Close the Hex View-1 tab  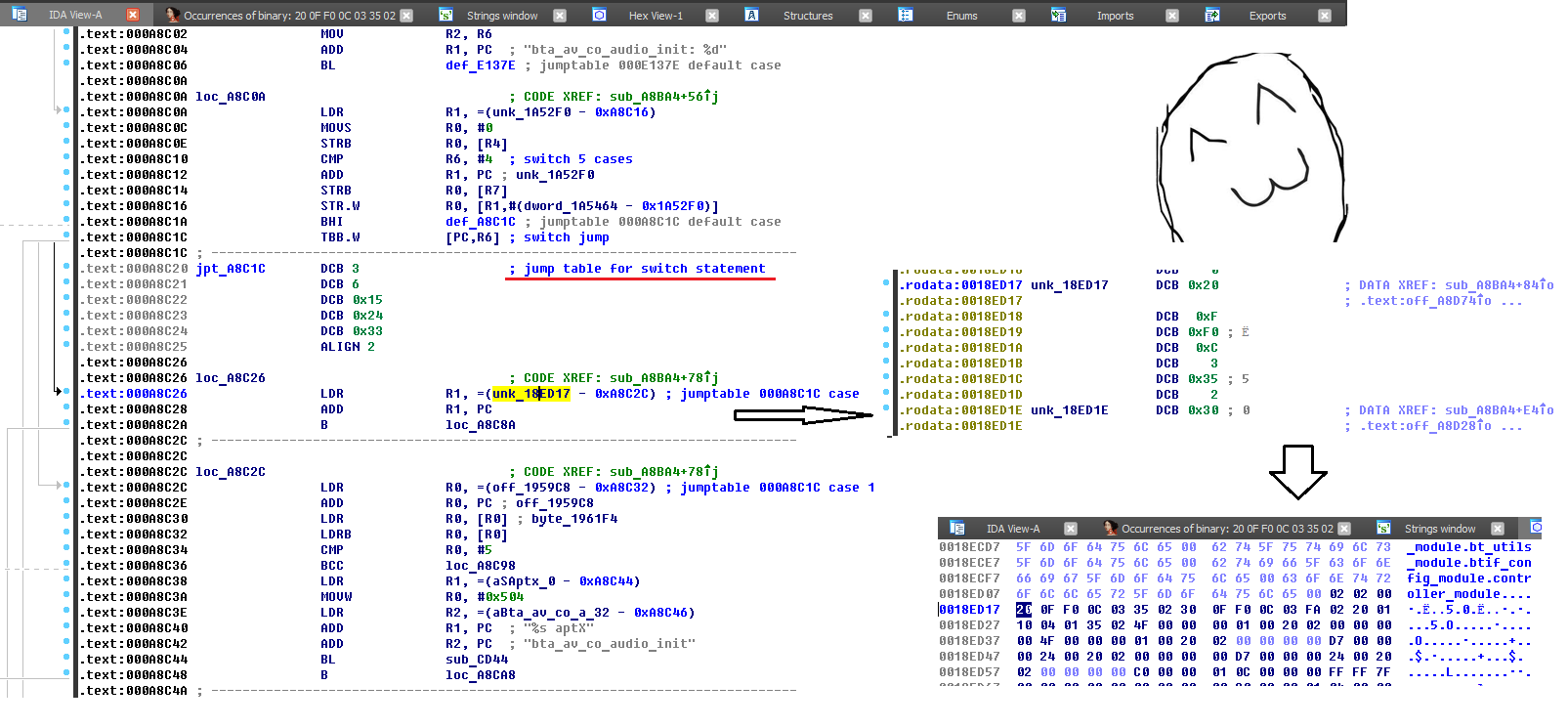tap(712, 15)
